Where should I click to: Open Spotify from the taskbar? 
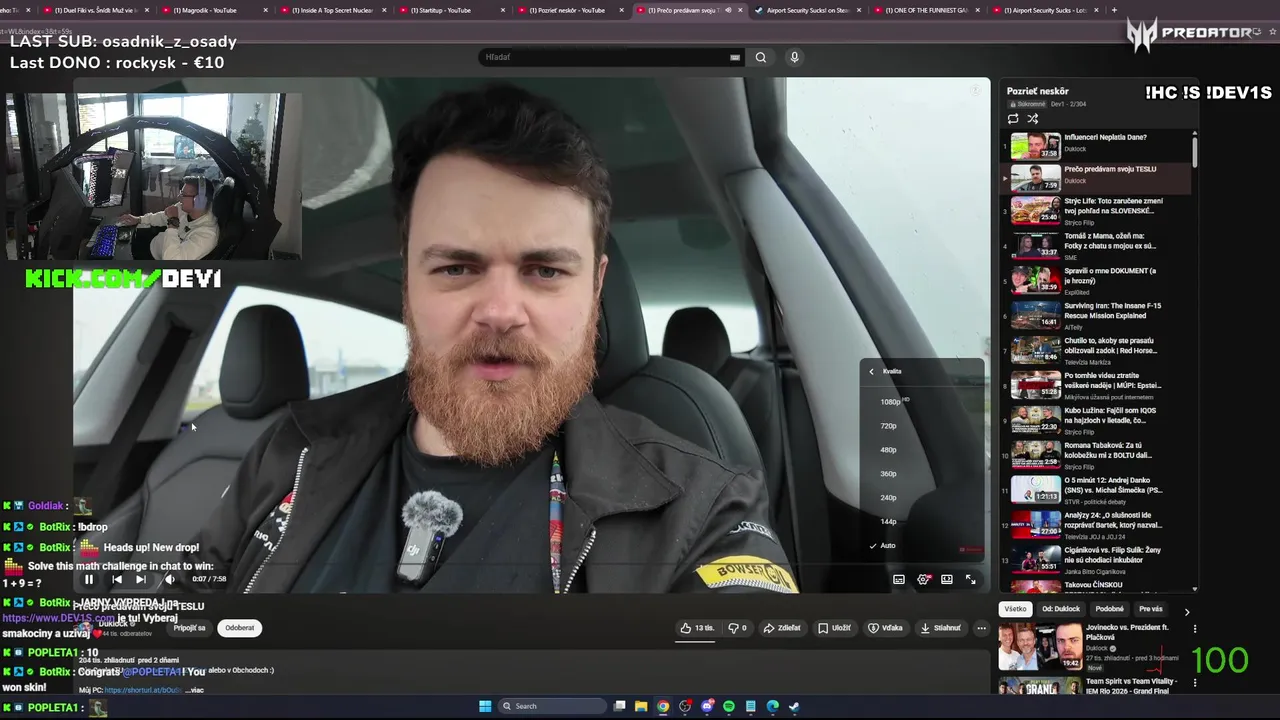coord(729,706)
